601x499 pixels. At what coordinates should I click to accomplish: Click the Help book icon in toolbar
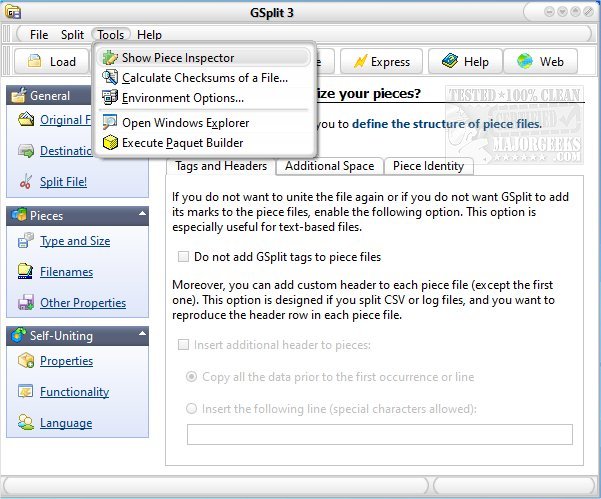tap(450, 61)
